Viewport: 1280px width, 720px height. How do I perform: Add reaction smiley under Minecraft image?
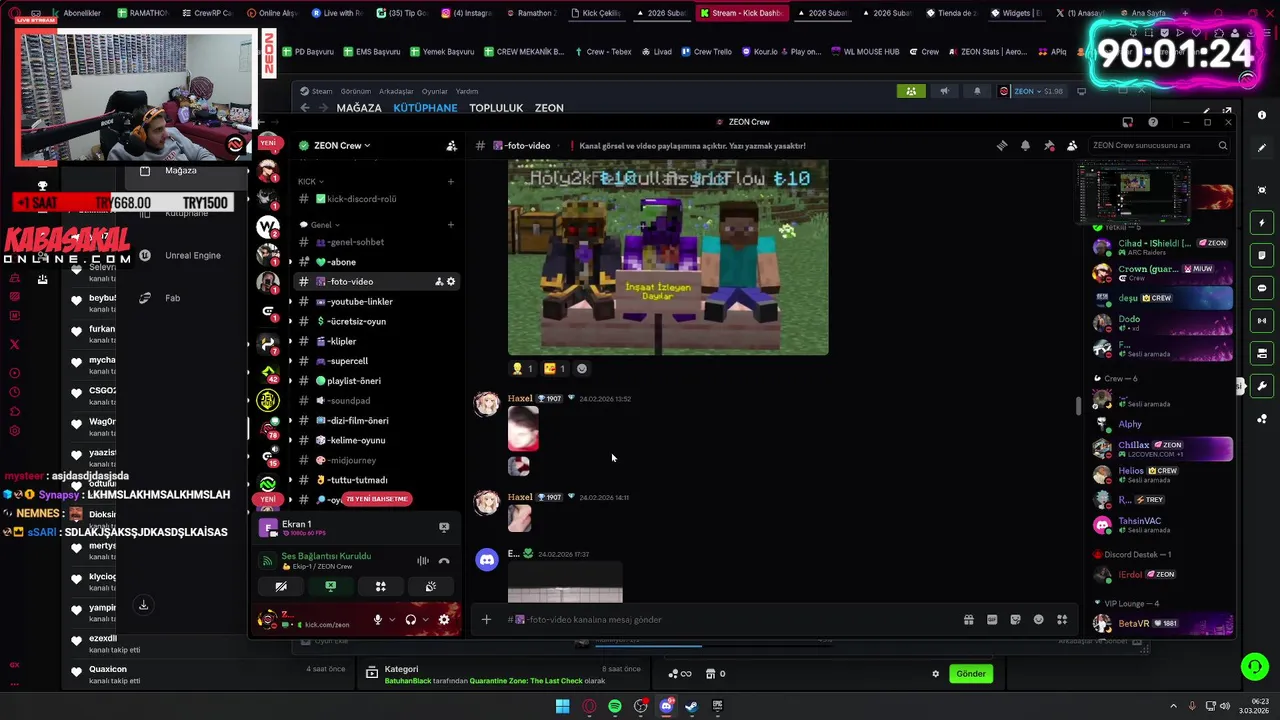[582, 369]
